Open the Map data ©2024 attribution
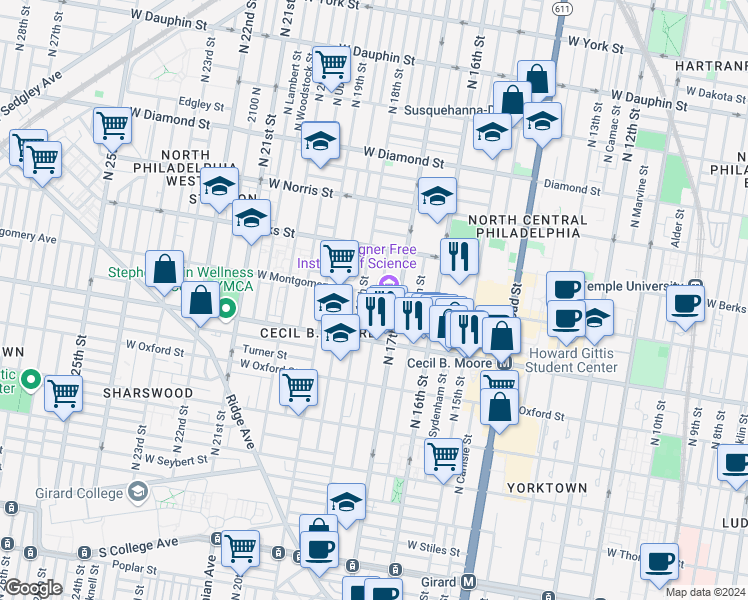748x600 pixels. click(x=706, y=593)
